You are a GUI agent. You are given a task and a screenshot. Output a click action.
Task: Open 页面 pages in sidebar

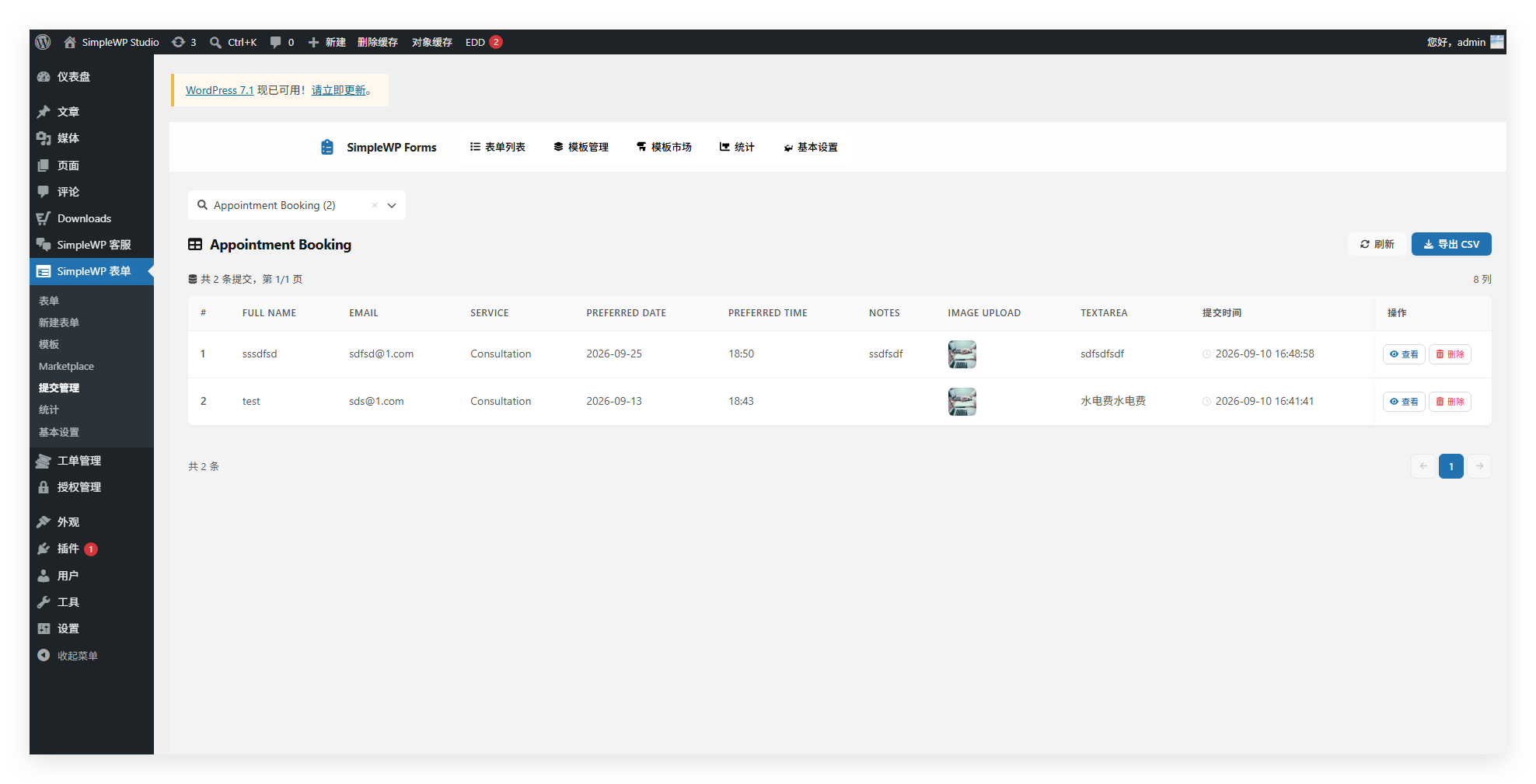pyautogui.click(x=92, y=166)
